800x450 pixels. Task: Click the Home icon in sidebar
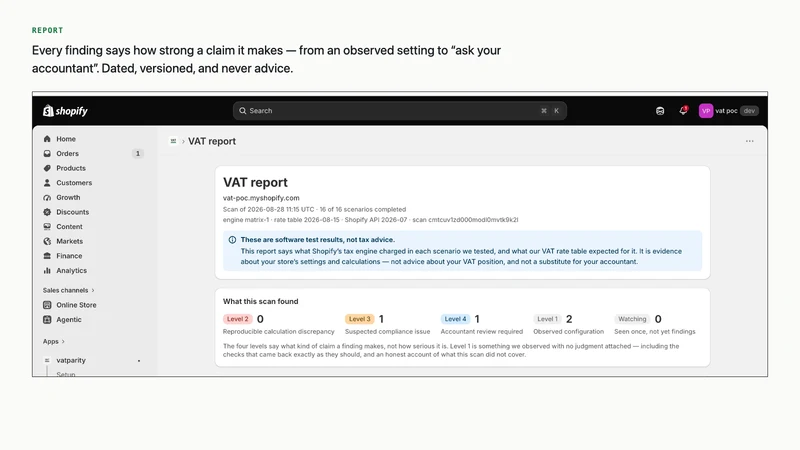pos(47,139)
